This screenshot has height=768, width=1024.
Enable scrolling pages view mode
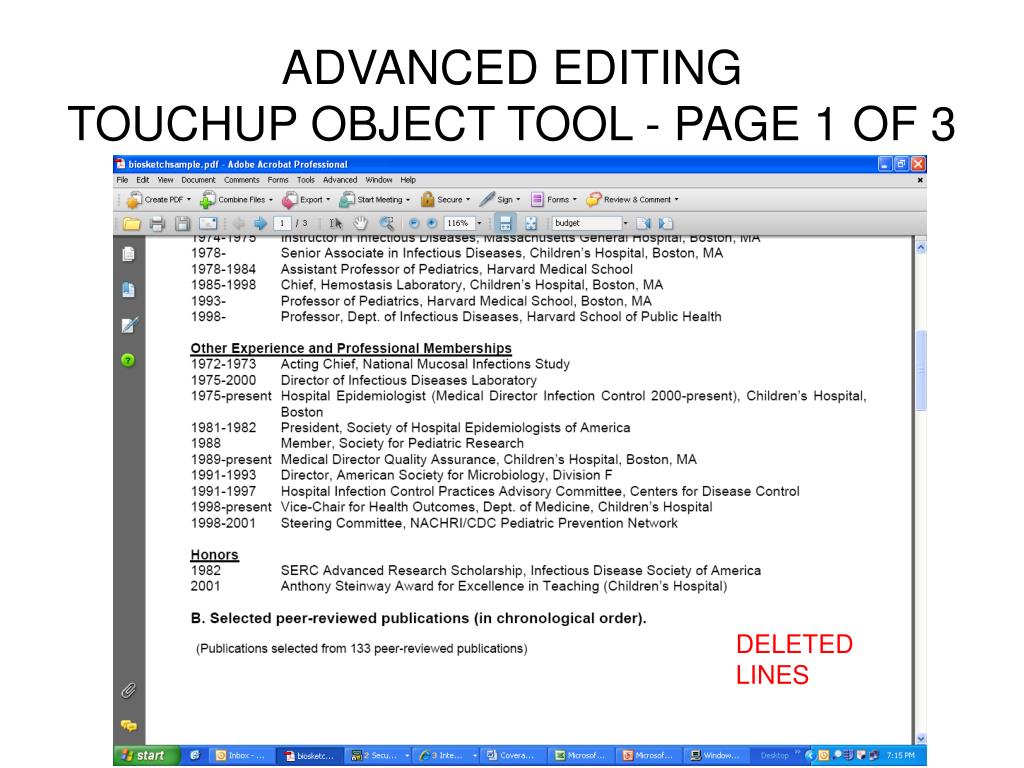pyautogui.click(x=505, y=223)
